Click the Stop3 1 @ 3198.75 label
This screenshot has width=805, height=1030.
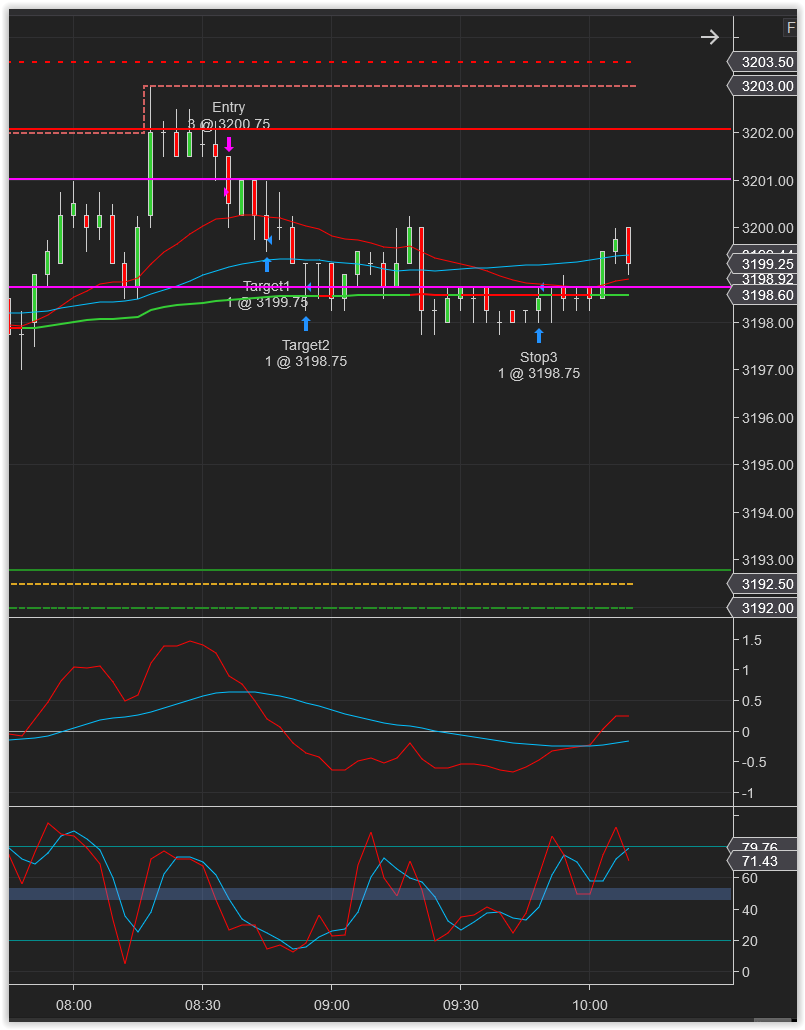click(x=539, y=365)
